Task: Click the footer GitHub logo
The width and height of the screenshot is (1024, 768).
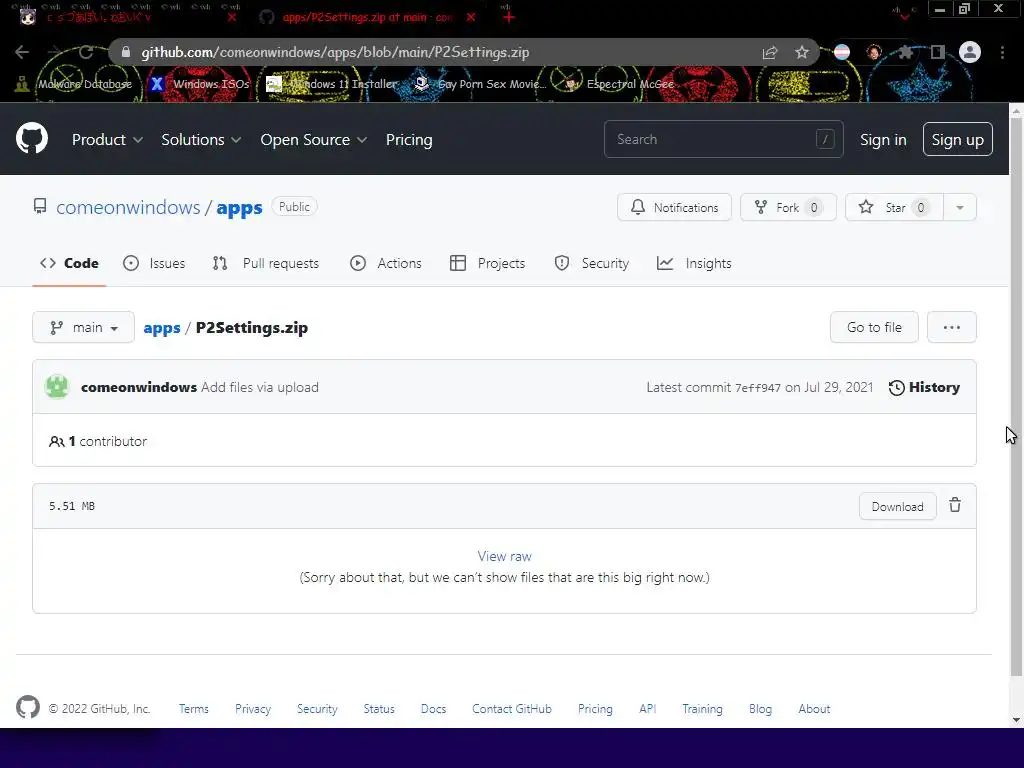Action: point(27,708)
